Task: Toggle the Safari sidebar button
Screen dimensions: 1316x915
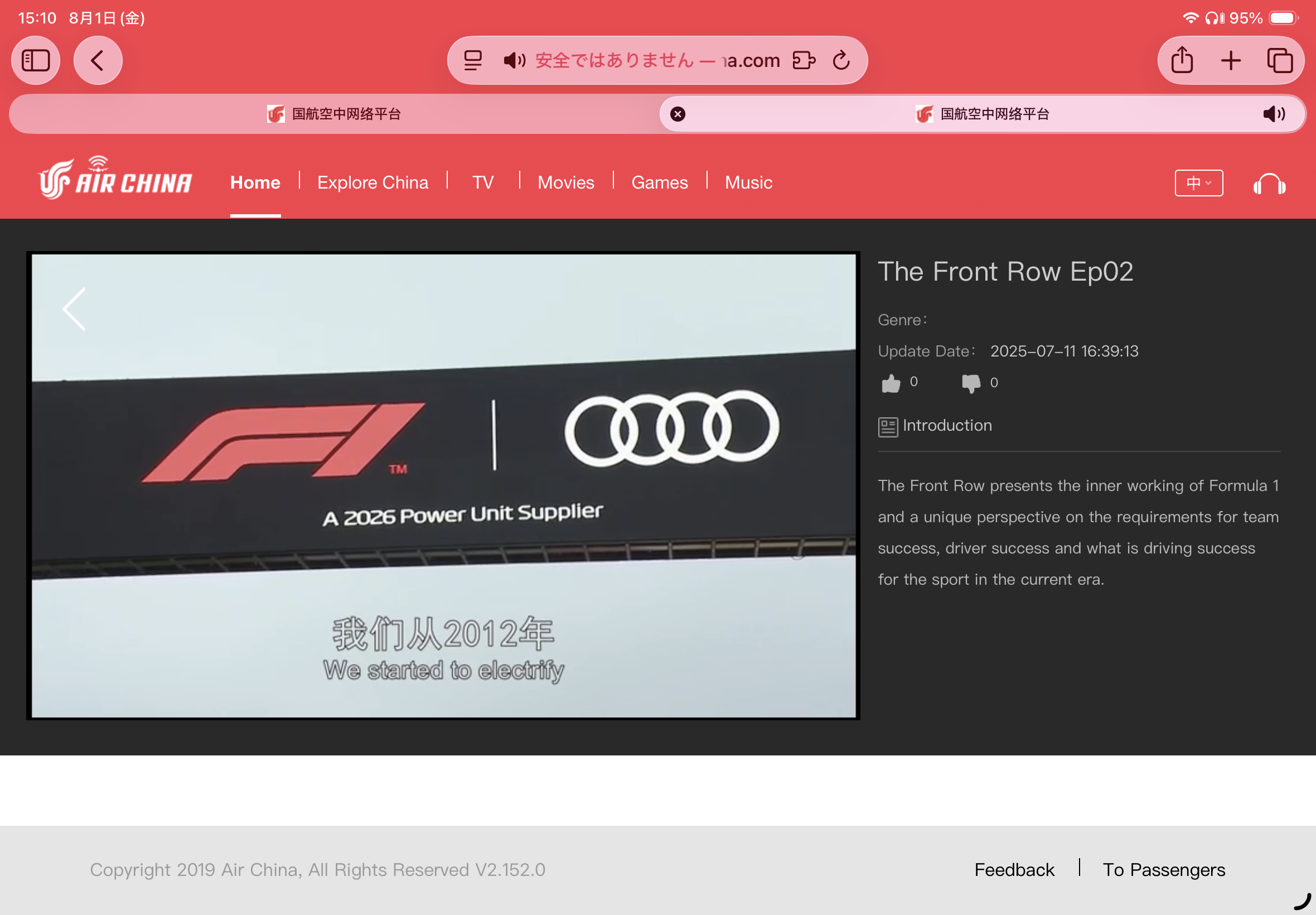Action: [x=36, y=60]
